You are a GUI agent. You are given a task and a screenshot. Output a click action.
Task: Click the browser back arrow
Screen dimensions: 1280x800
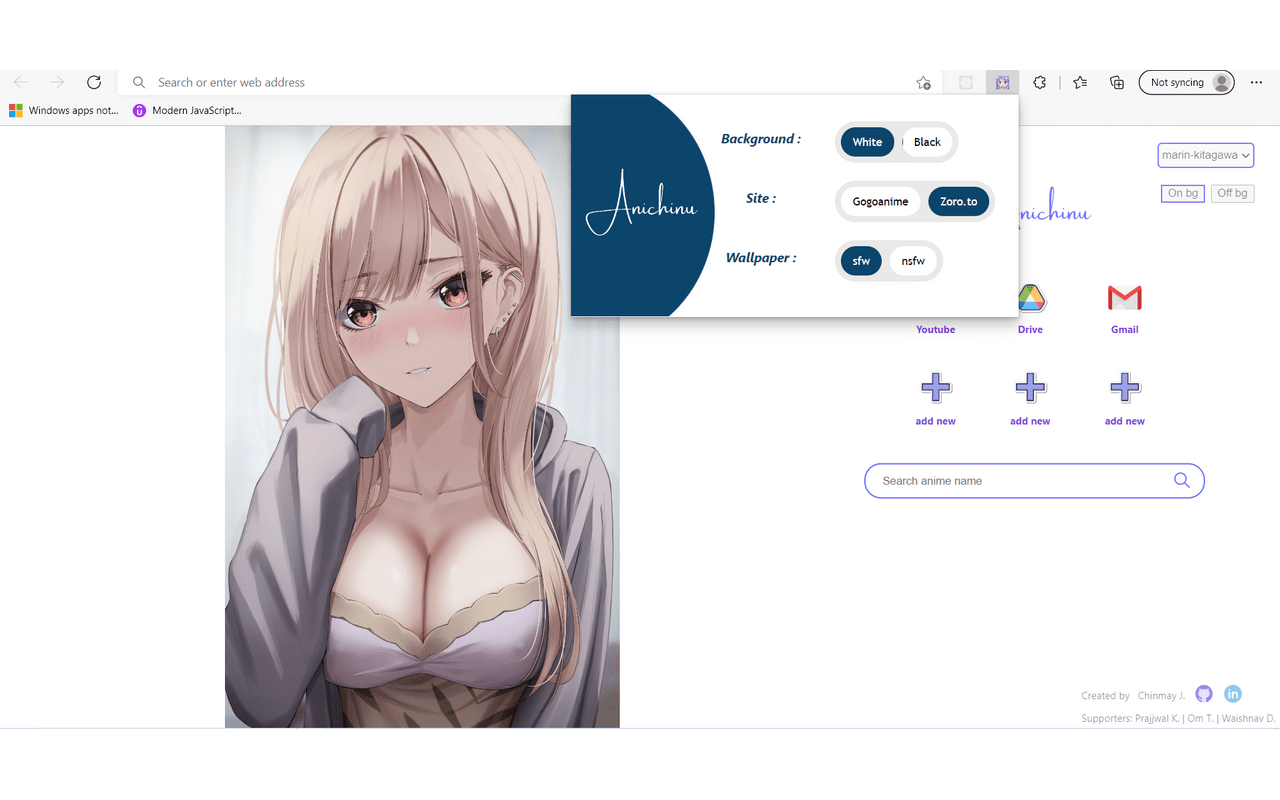tap(20, 82)
